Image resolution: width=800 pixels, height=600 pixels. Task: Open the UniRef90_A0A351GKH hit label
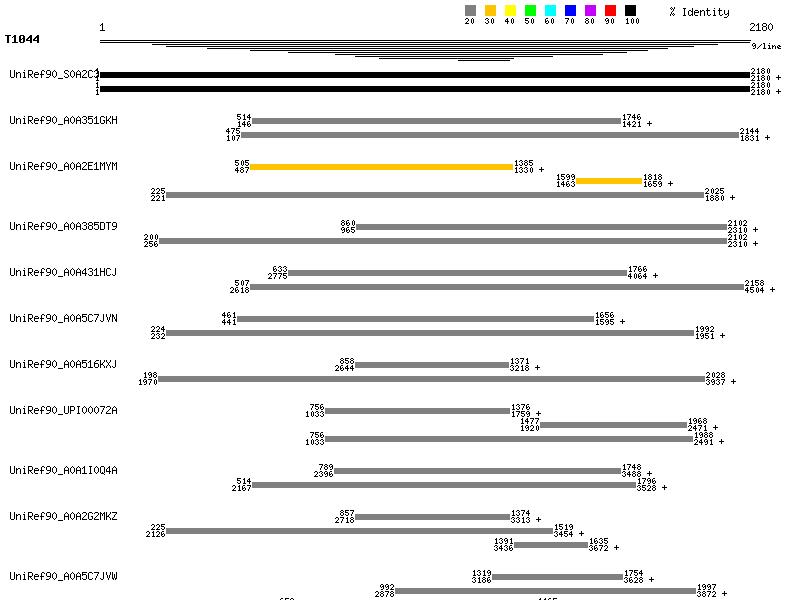[x=63, y=120]
